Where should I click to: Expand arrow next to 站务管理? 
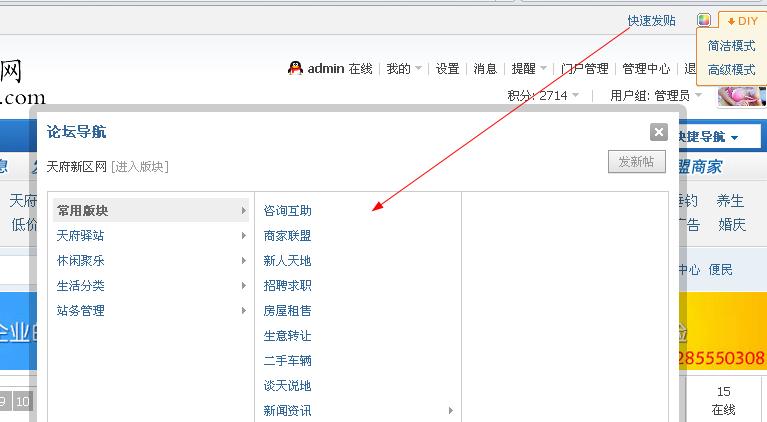click(243, 311)
